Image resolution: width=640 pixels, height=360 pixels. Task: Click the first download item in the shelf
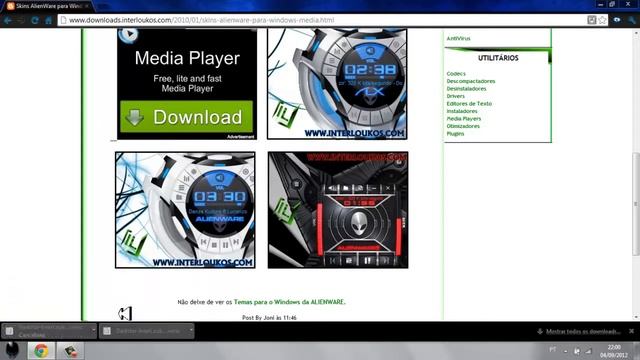(46, 331)
